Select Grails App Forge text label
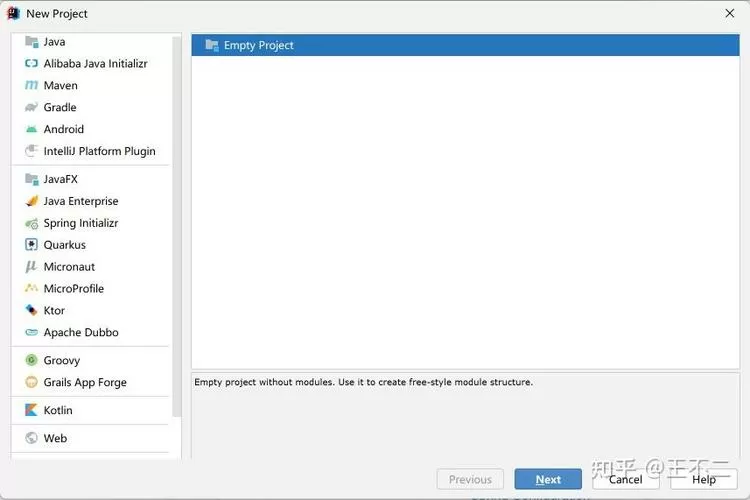The width and height of the screenshot is (750, 500). [85, 382]
